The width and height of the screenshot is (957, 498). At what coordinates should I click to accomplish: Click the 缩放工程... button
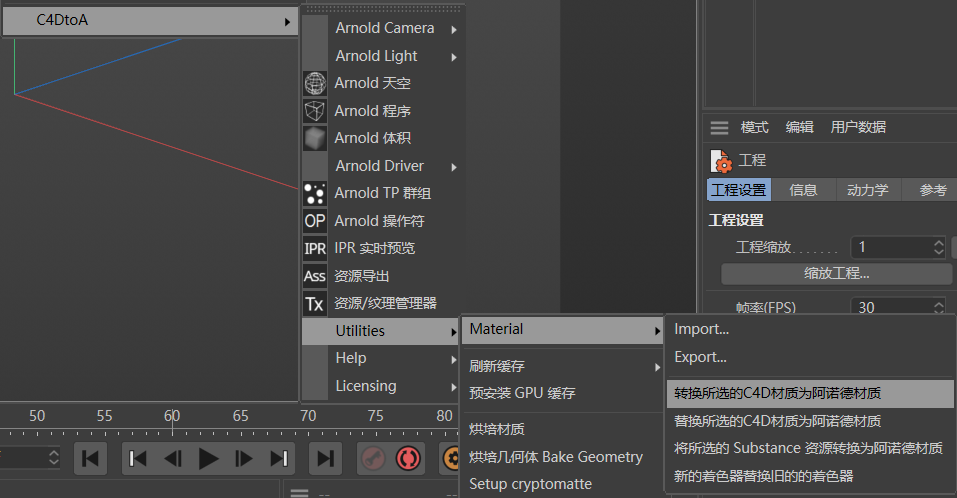(836, 273)
